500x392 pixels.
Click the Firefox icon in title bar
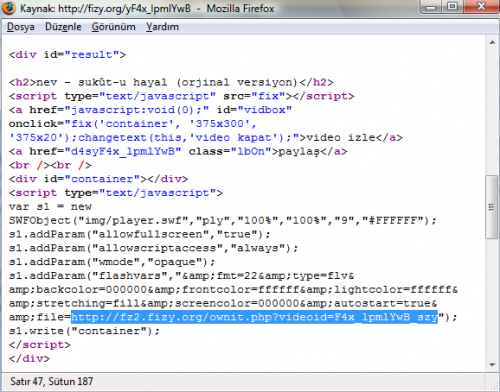tap(9, 8)
